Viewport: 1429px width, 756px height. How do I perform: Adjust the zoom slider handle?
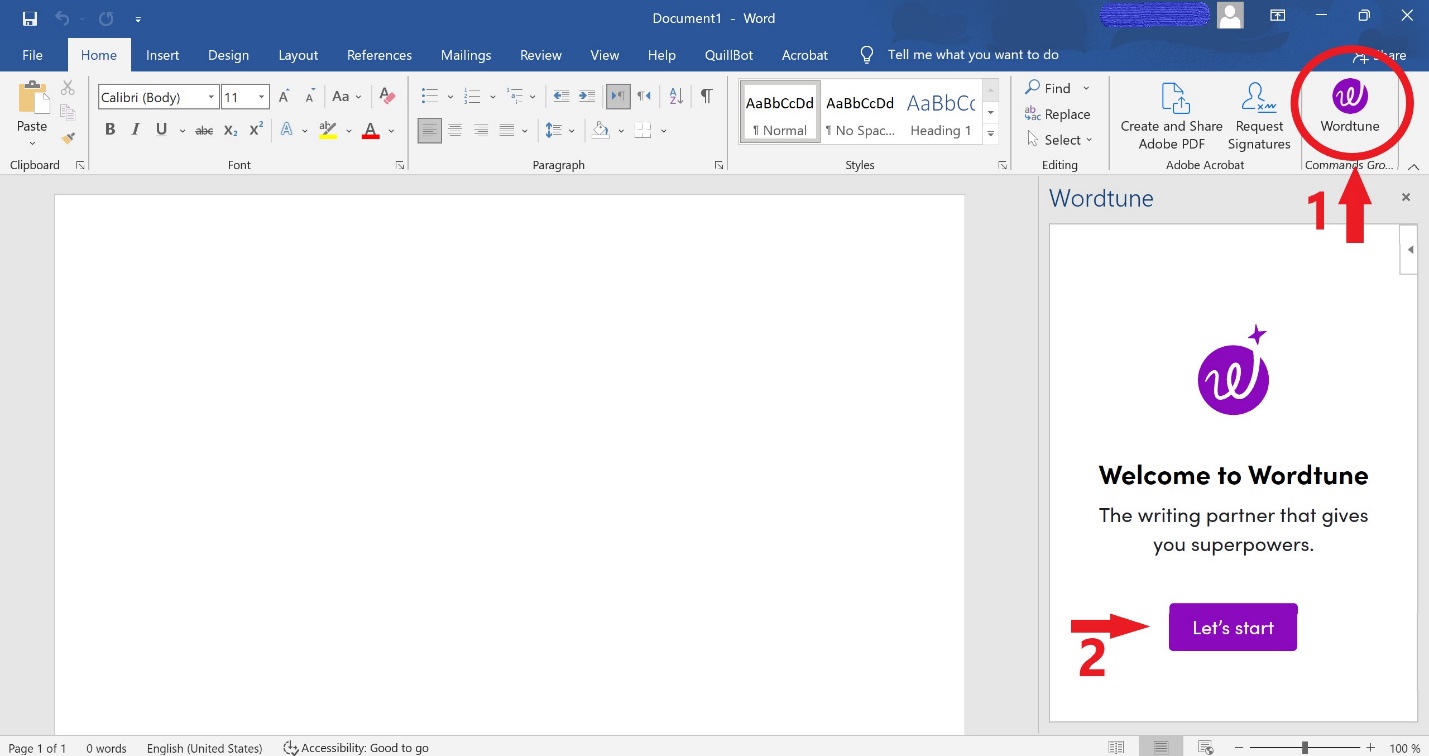[1304, 748]
